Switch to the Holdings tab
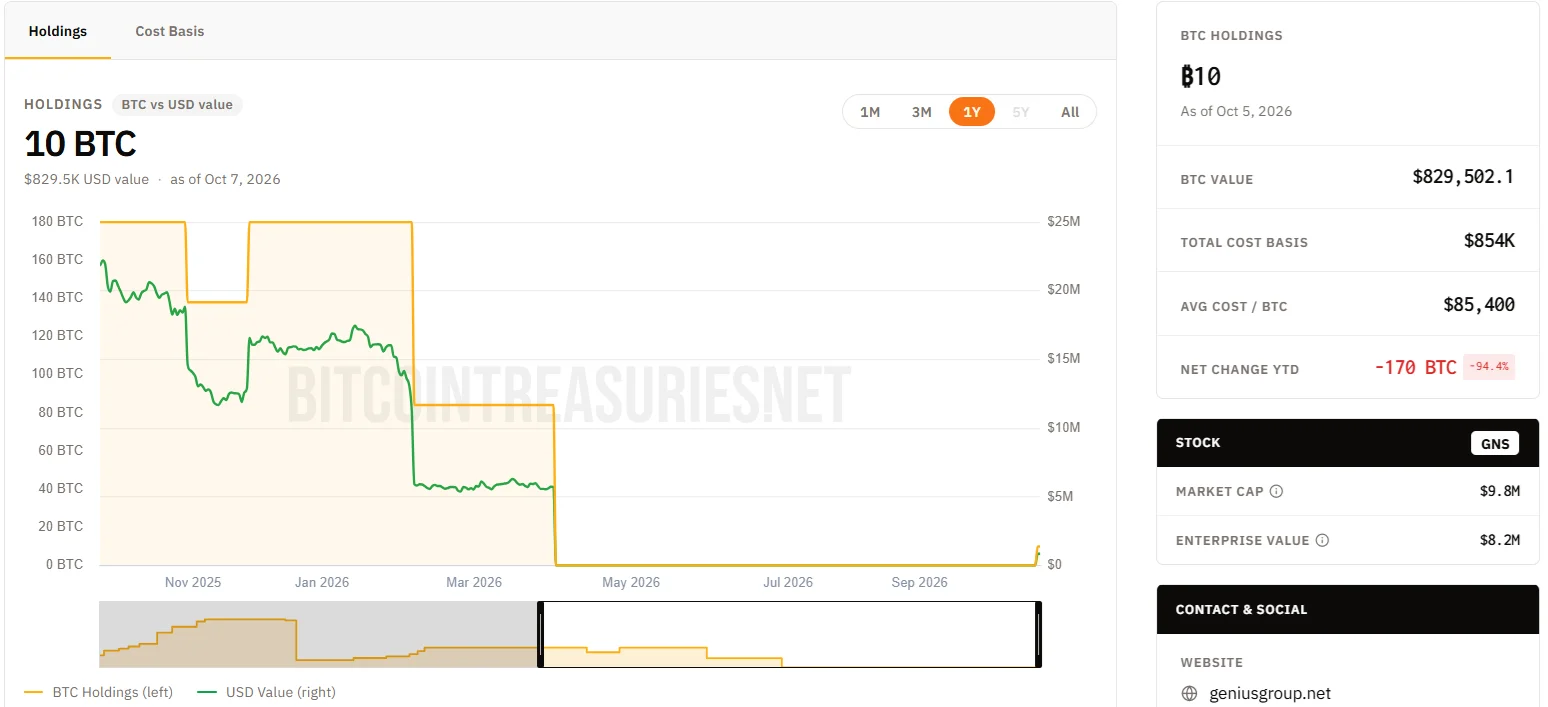The width and height of the screenshot is (1548, 707). coord(58,31)
